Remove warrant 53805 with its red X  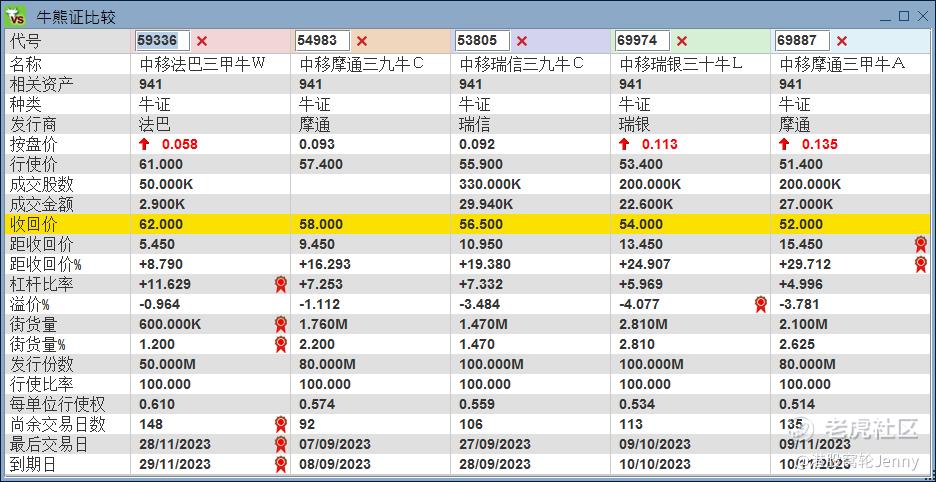pyautogui.click(x=522, y=41)
